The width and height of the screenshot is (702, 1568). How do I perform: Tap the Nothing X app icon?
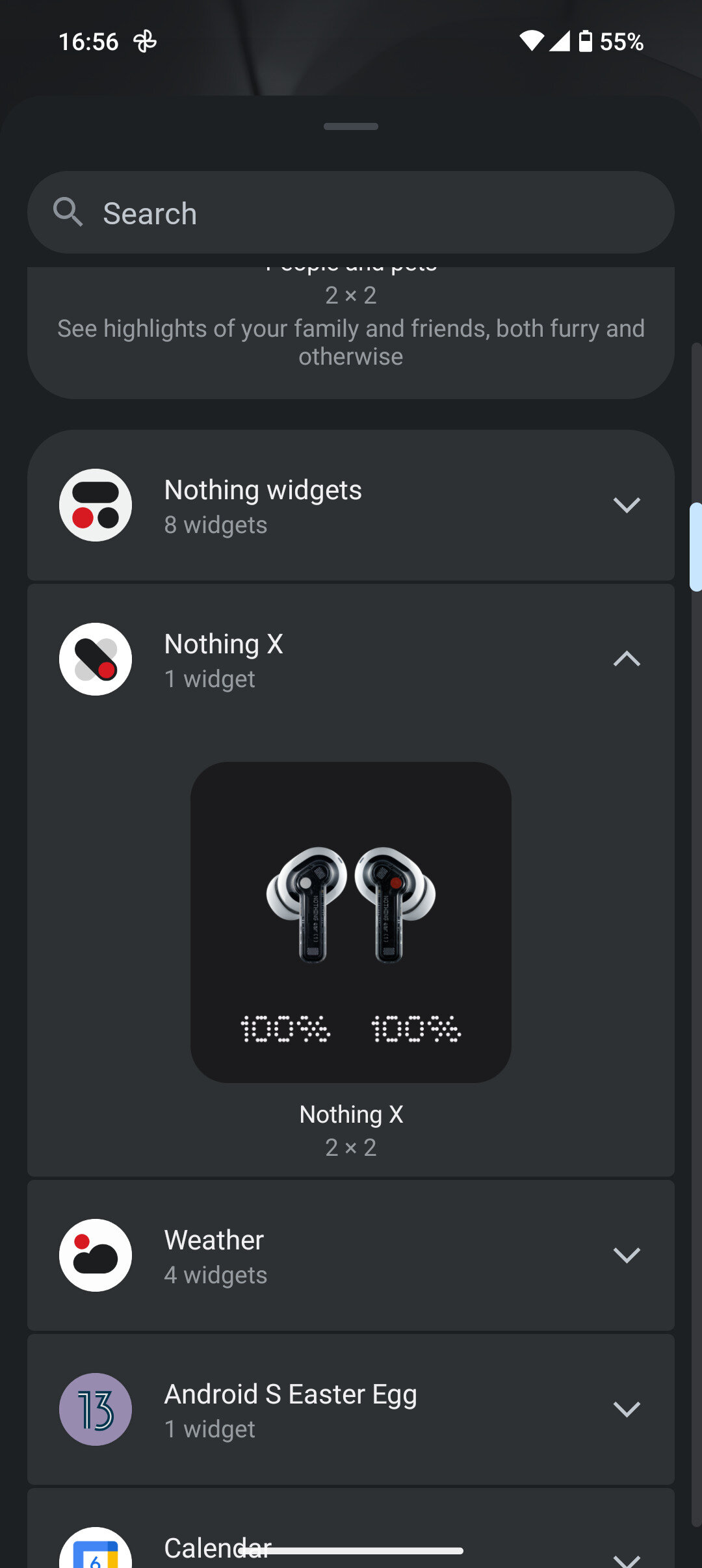coord(96,659)
